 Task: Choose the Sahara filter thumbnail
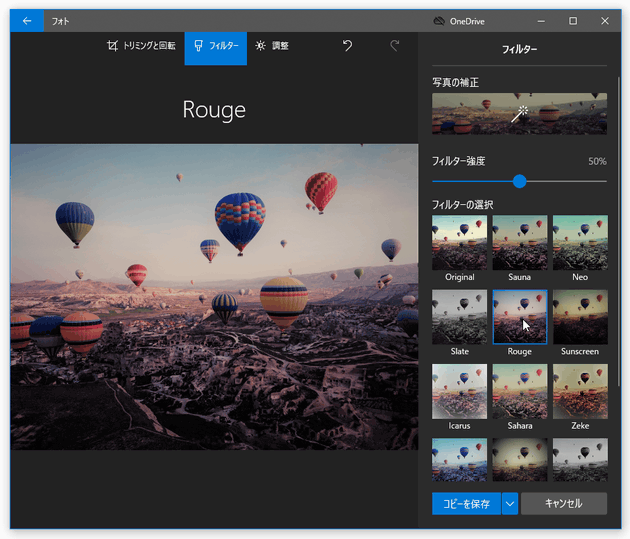[x=520, y=391]
